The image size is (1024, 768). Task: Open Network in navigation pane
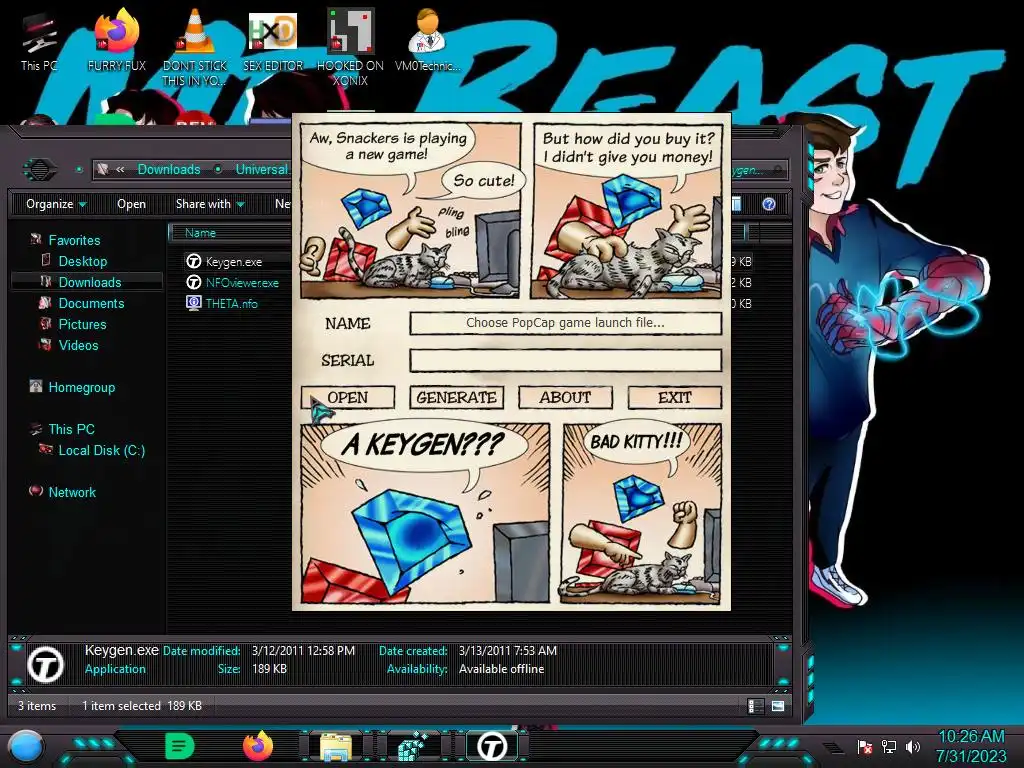click(x=72, y=492)
